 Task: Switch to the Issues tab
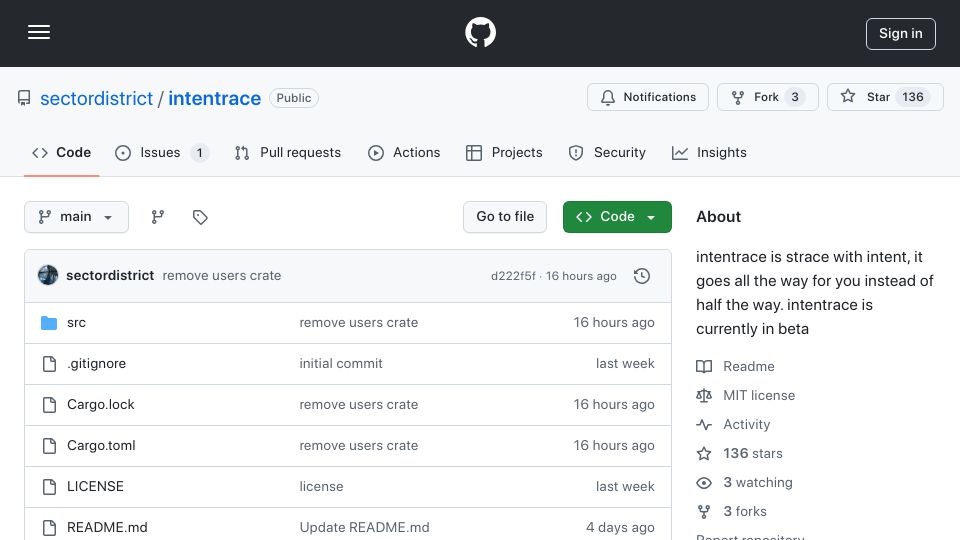(x=162, y=152)
